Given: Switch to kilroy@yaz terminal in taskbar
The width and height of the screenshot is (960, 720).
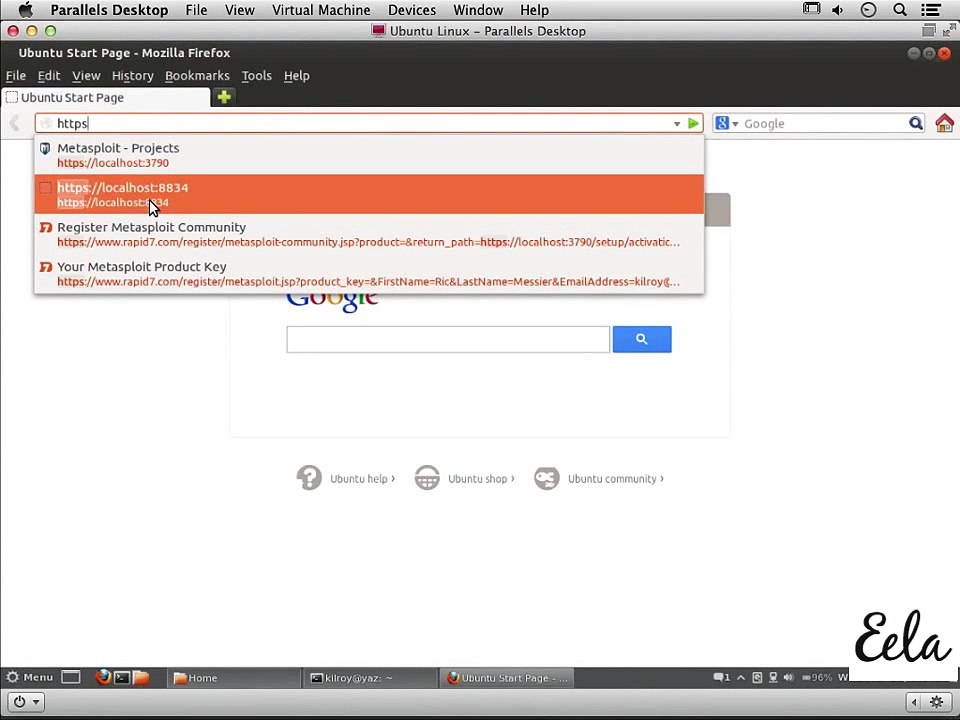Looking at the screenshot, I should click(x=370, y=678).
